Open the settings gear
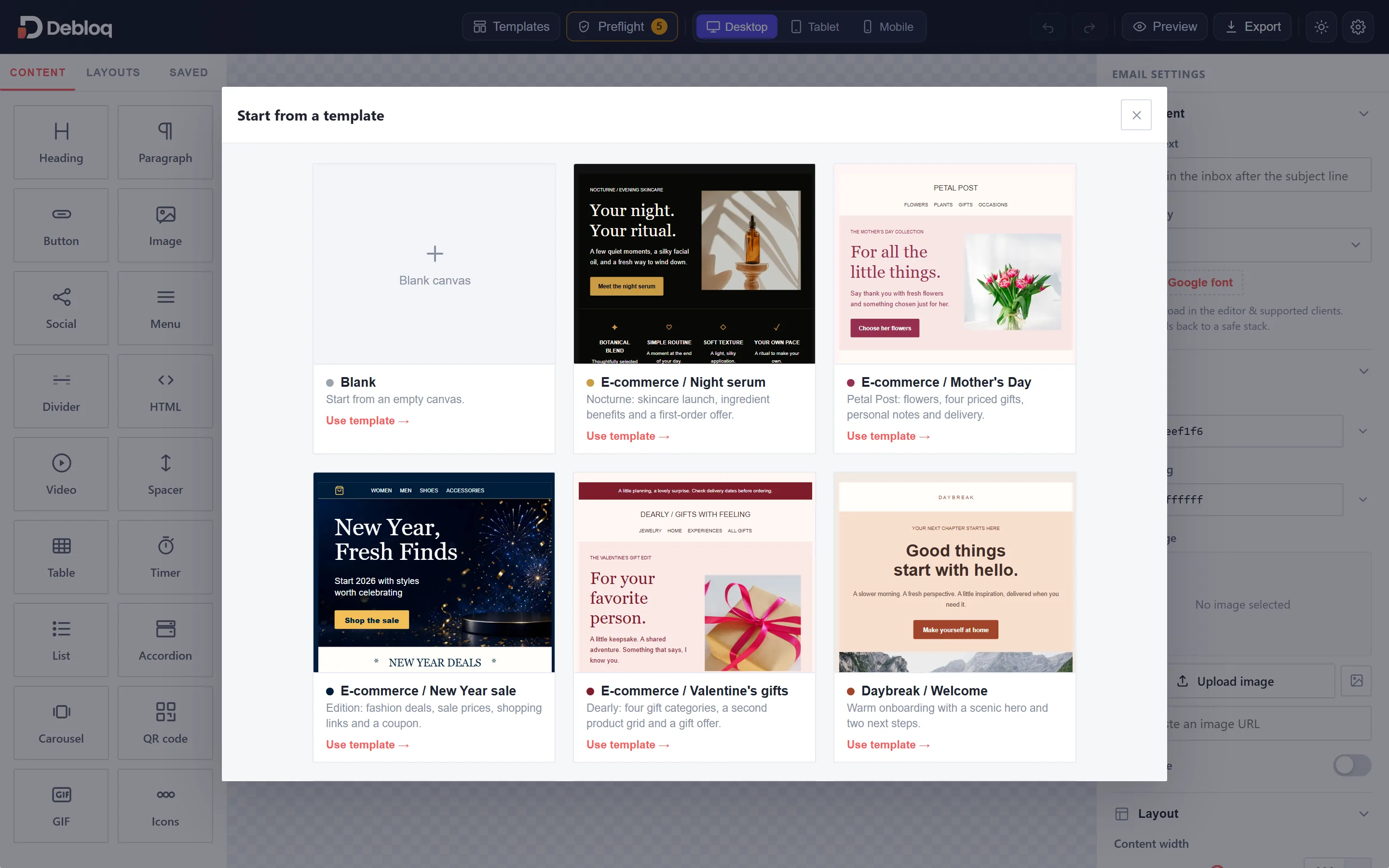 1358,27
